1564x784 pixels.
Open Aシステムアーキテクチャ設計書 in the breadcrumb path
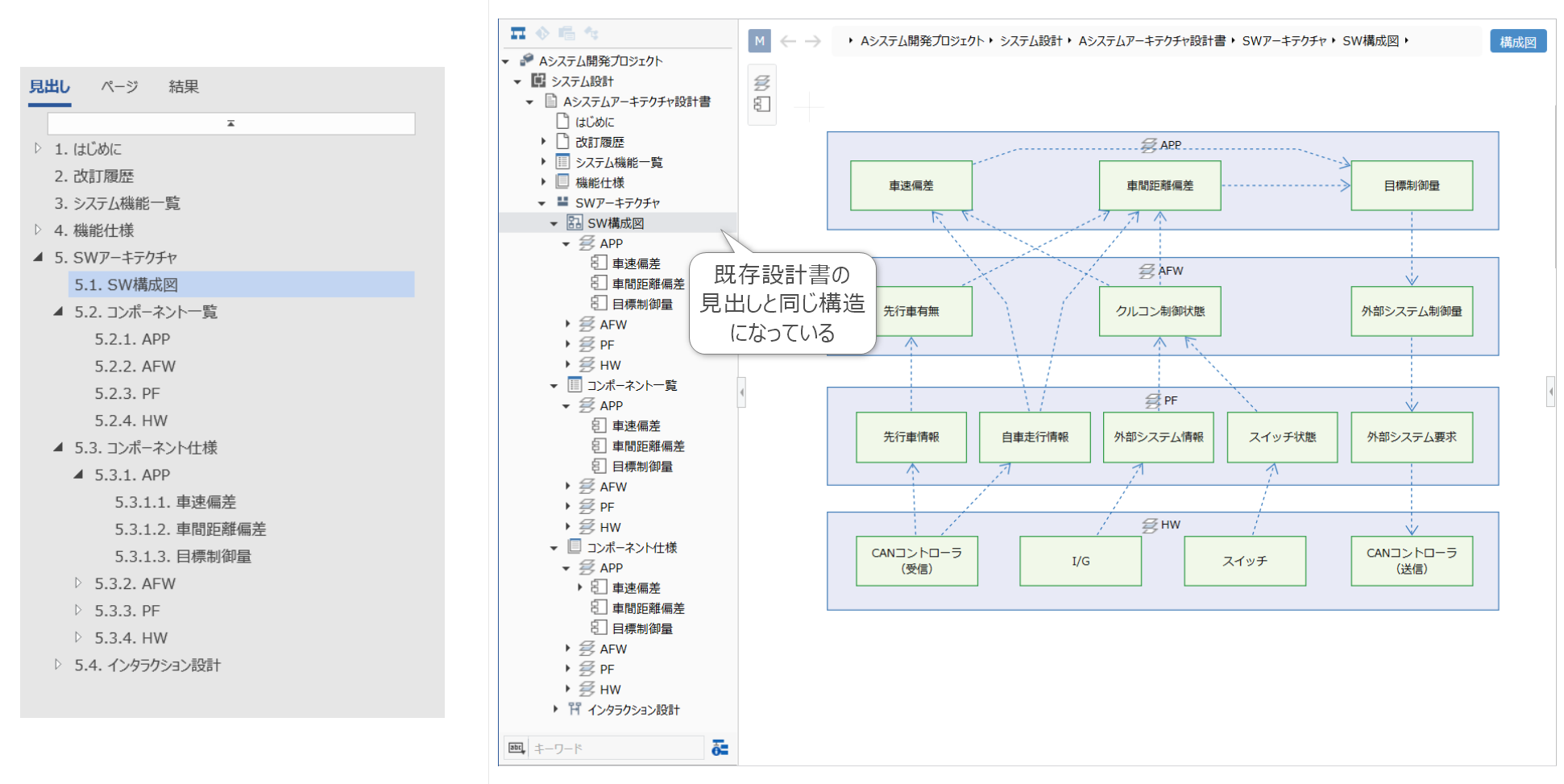click(x=1151, y=41)
